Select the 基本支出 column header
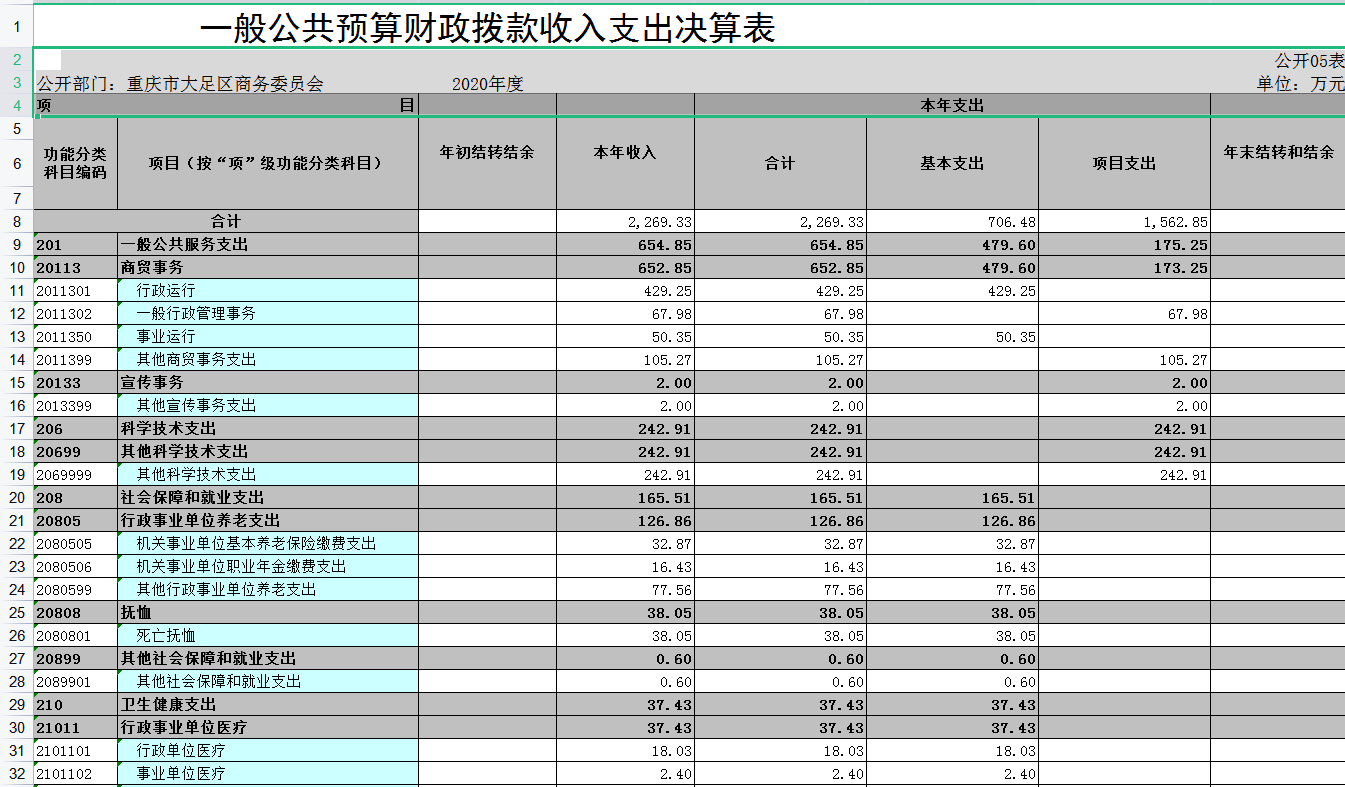Image resolution: width=1345 pixels, height=787 pixels. tap(952, 163)
